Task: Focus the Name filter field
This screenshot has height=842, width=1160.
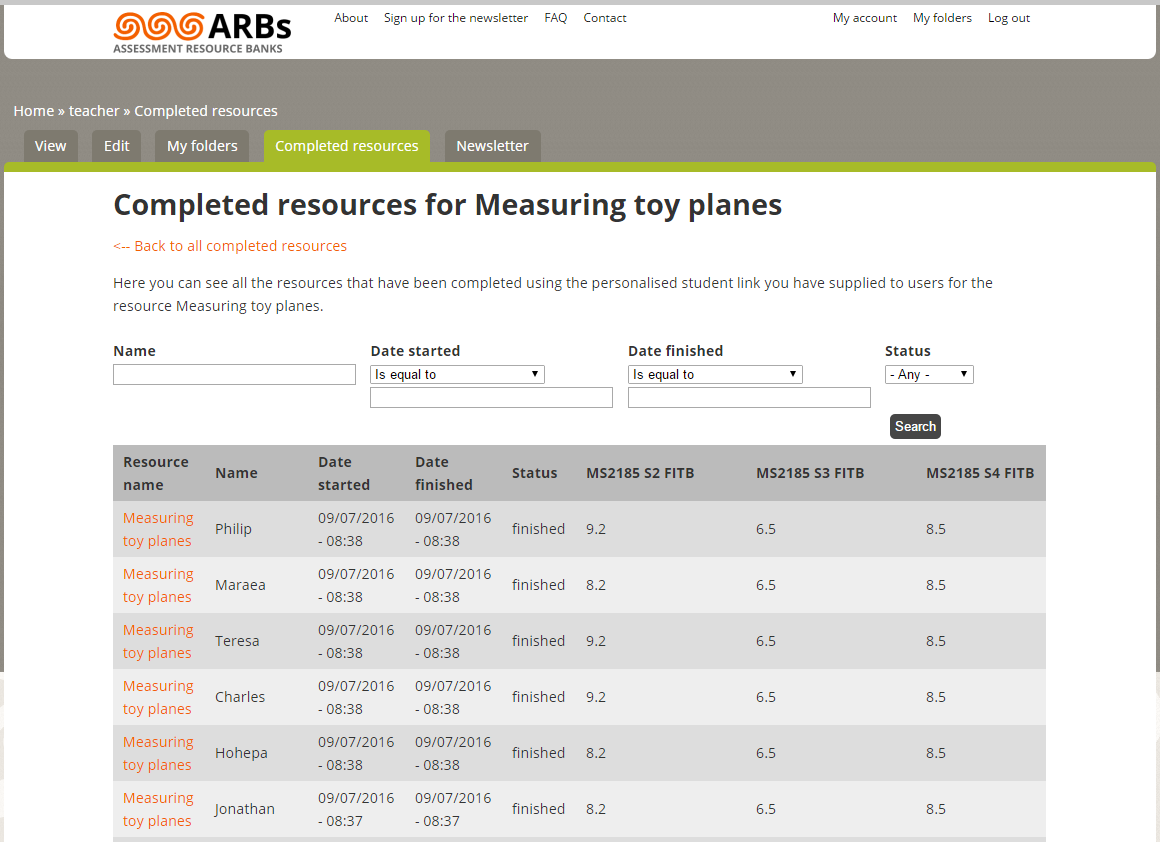Action: tap(234, 374)
